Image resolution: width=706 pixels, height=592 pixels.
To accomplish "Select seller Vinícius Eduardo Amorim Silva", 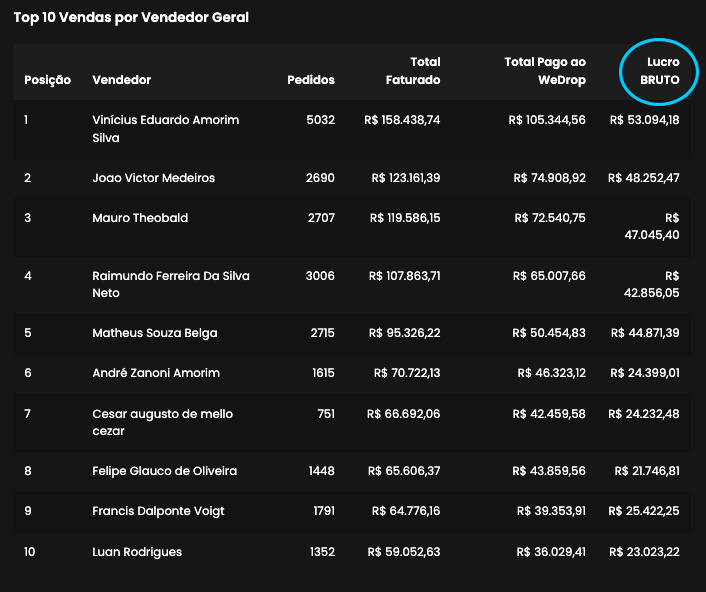I will click(165, 129).
